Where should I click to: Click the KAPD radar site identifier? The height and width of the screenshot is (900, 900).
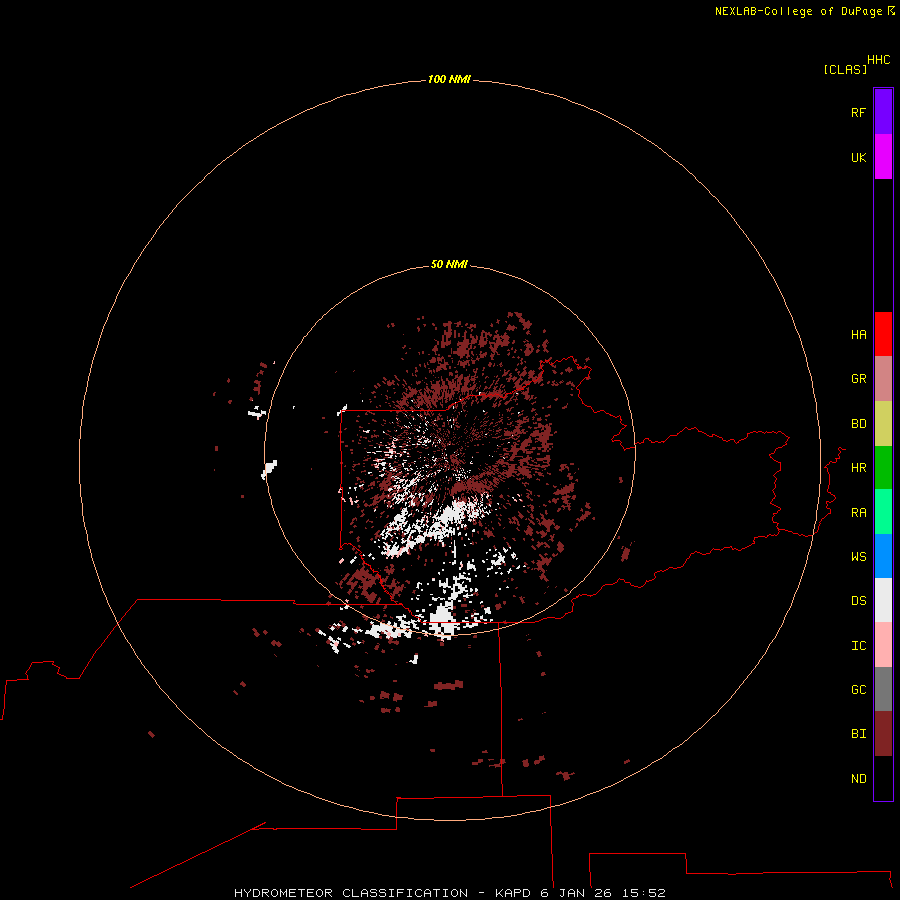[x=513, y=893]
